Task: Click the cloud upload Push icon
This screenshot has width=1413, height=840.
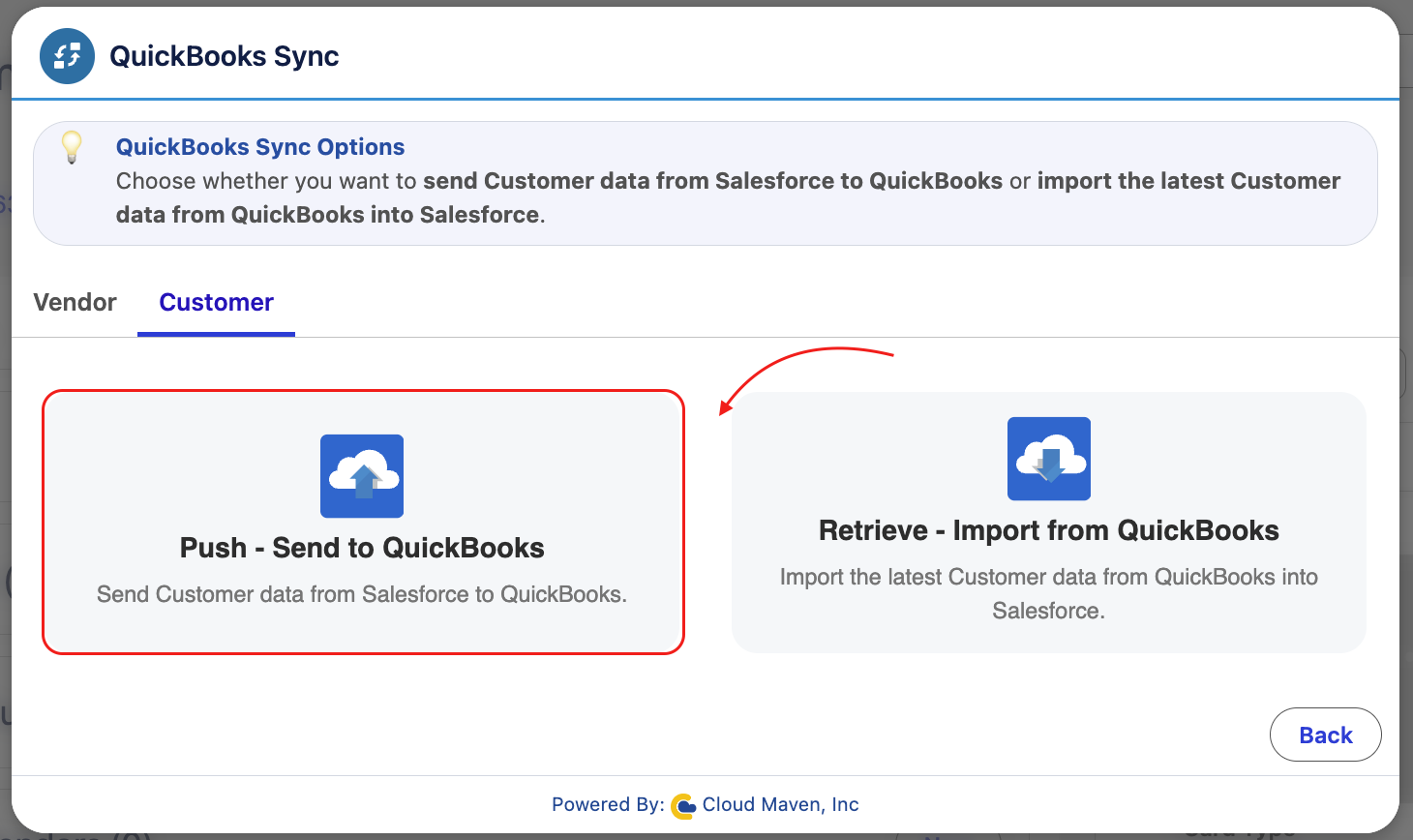Action: point(362,476)
